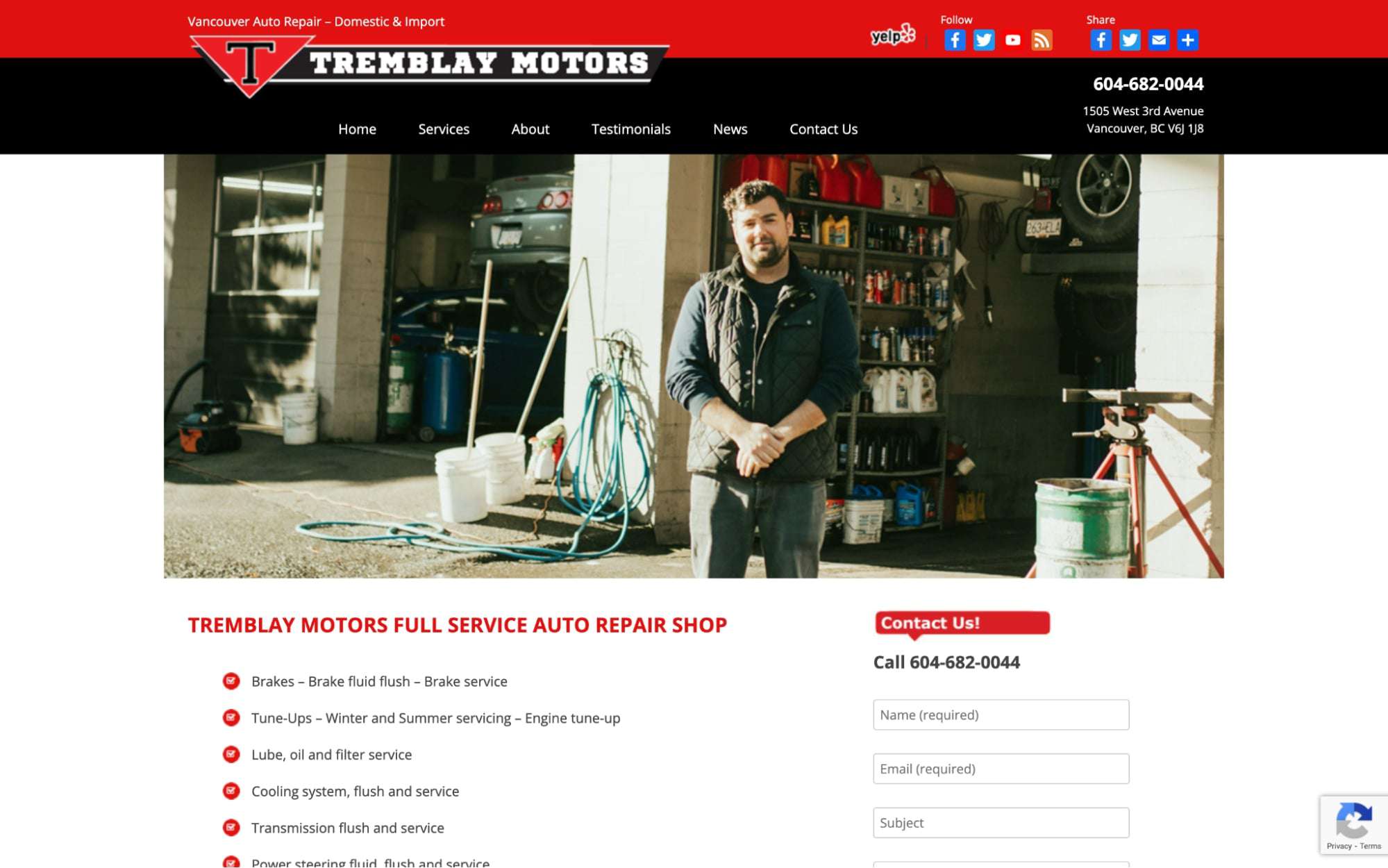Open the RSS feed icon

tap(1042, 40)
